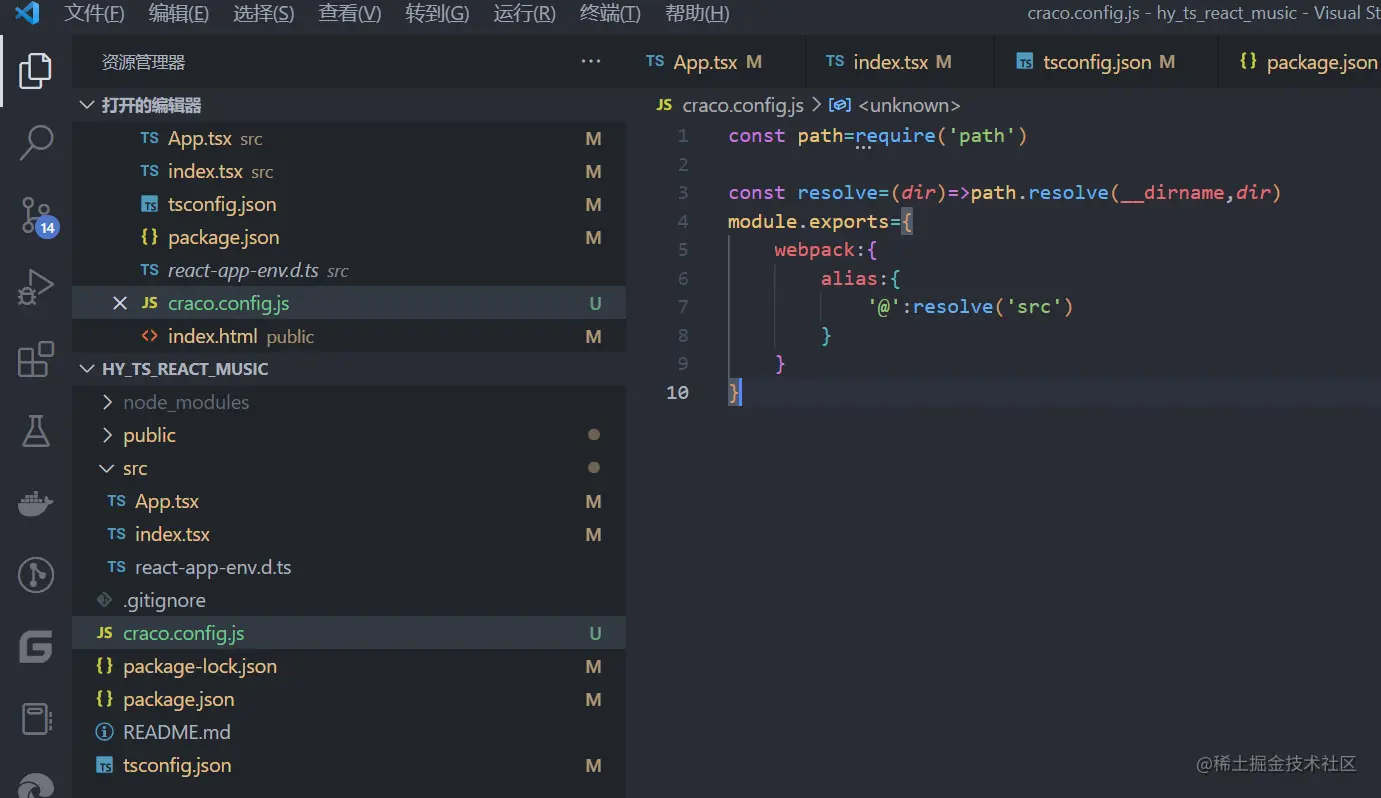Switch to the index.tsx editor tab
Image resolution: width=1381 pixels, height=798 pixels.
890,62
